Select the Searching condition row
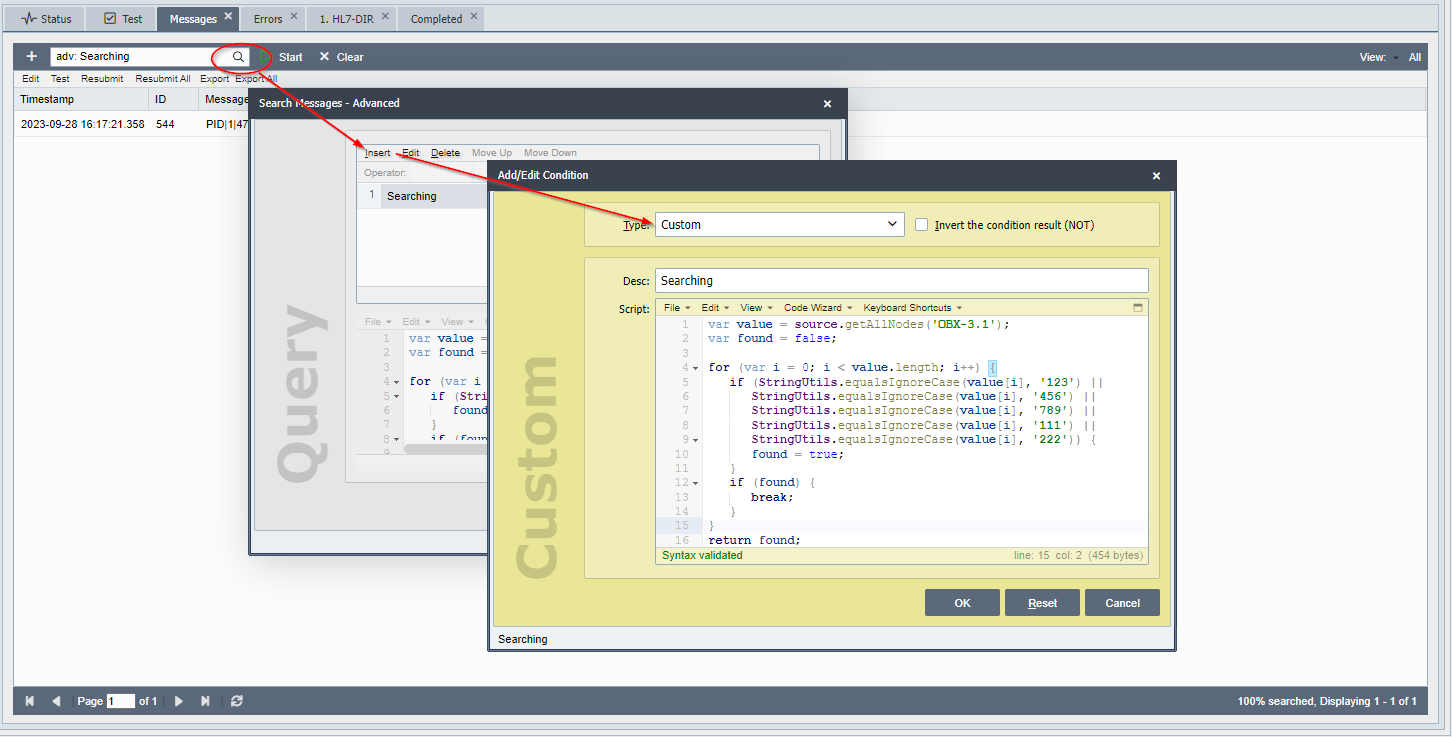 424,196
